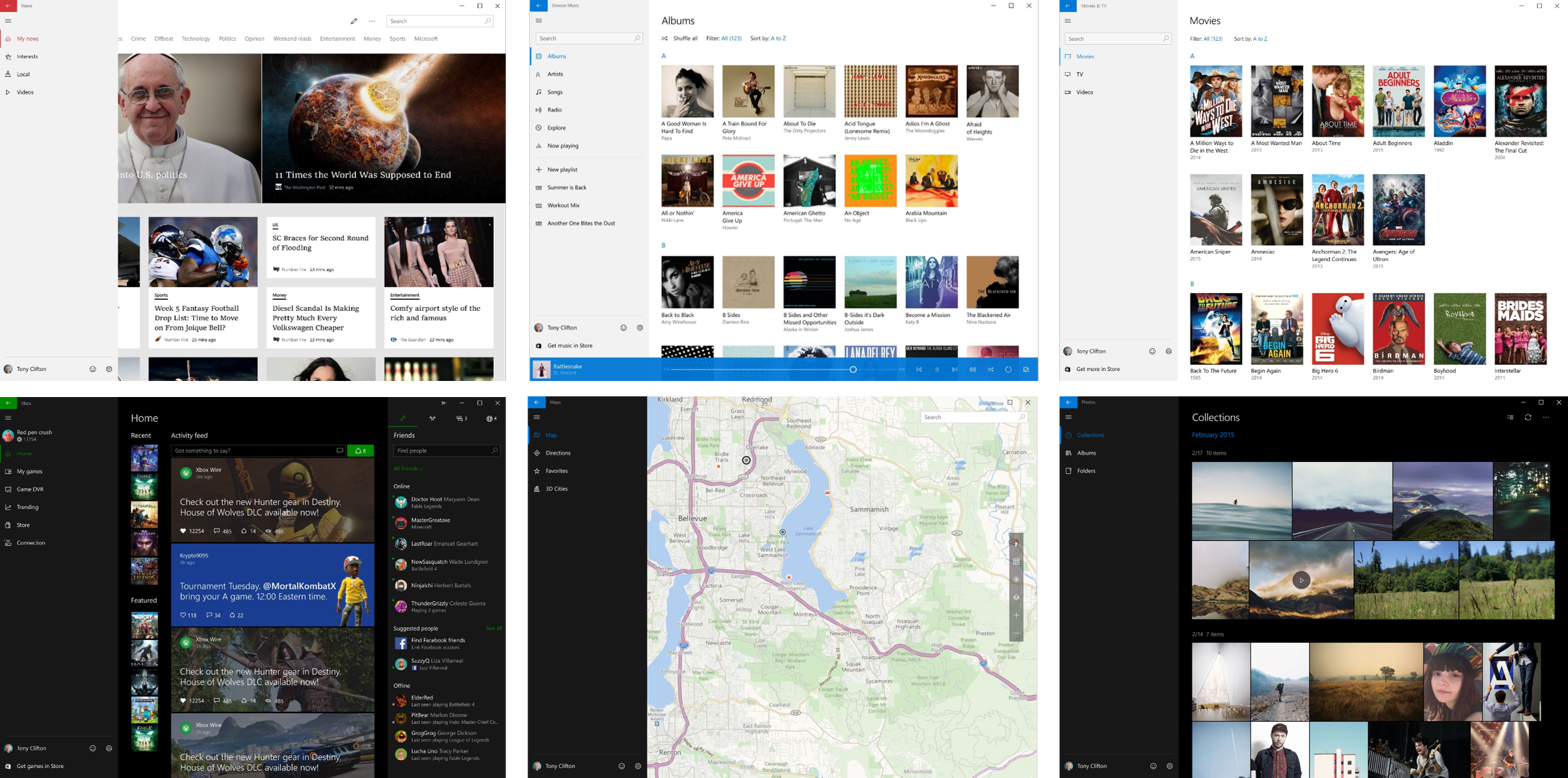
Task: Open volume control in Groove Music playback bar
Action: pyautogui.click(x=972, y=370)
